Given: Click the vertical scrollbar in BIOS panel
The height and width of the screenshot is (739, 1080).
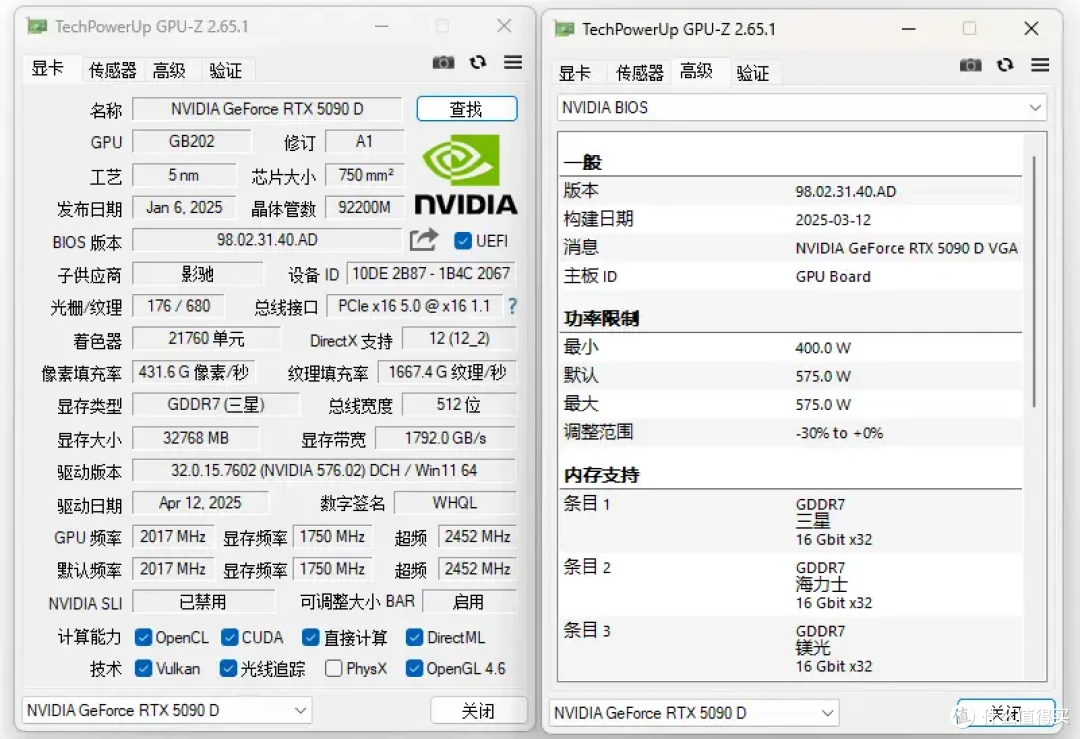Looking at the screenshot, I should point(1034,282).
